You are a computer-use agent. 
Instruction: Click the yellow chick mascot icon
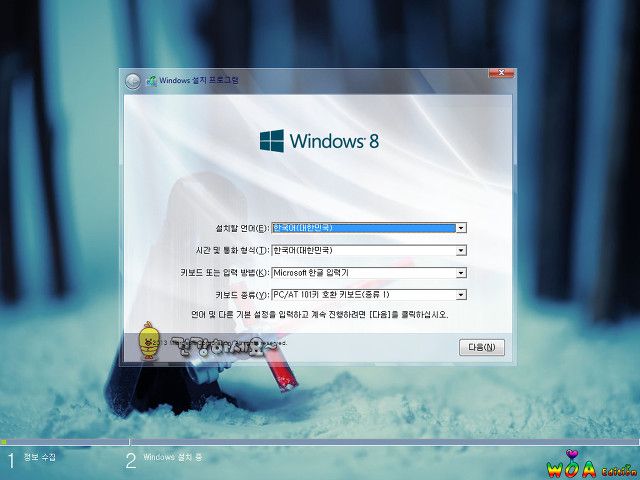(x=147, y=341)
